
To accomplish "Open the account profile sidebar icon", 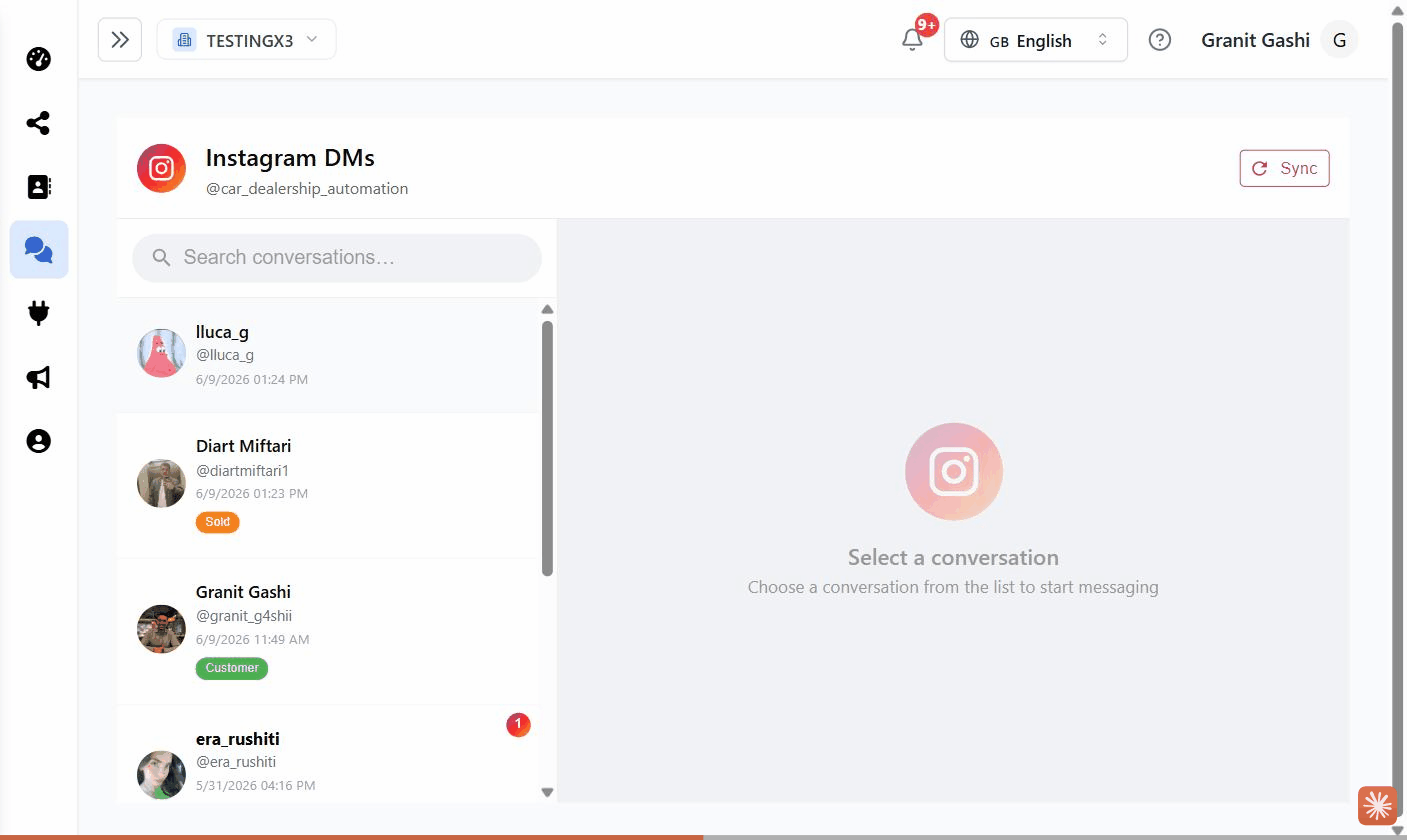I will click(38, 441).
